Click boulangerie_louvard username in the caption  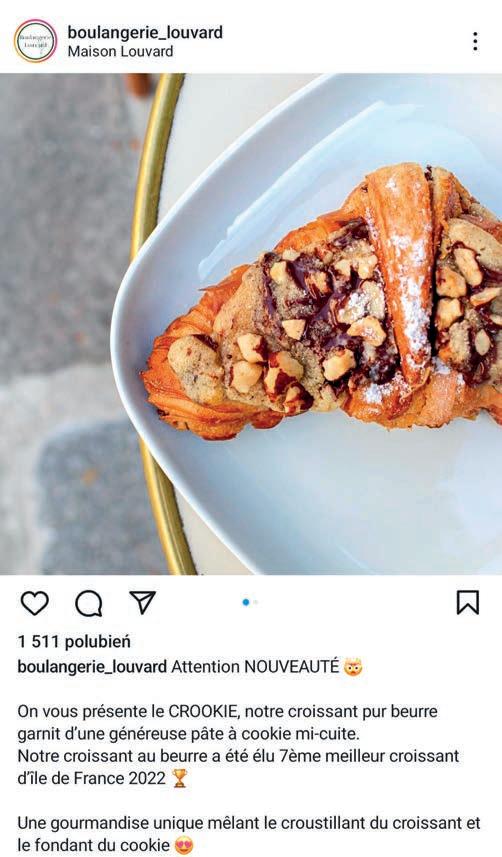[92, 667]
